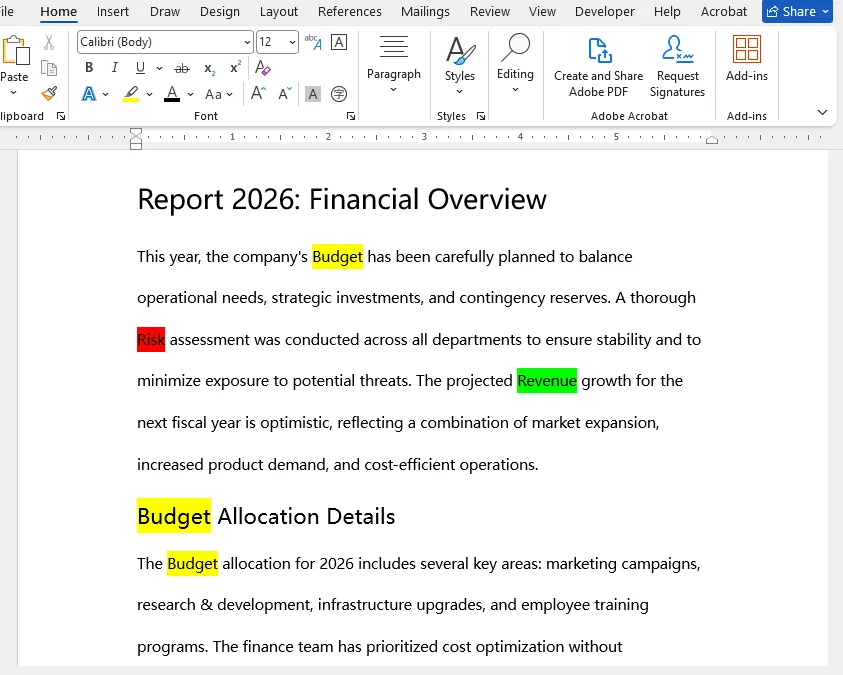This screenshot has width=843, height=675.
Task: Apply Superscript formatting
Action: pyautogui.click(x=233, y=67)
